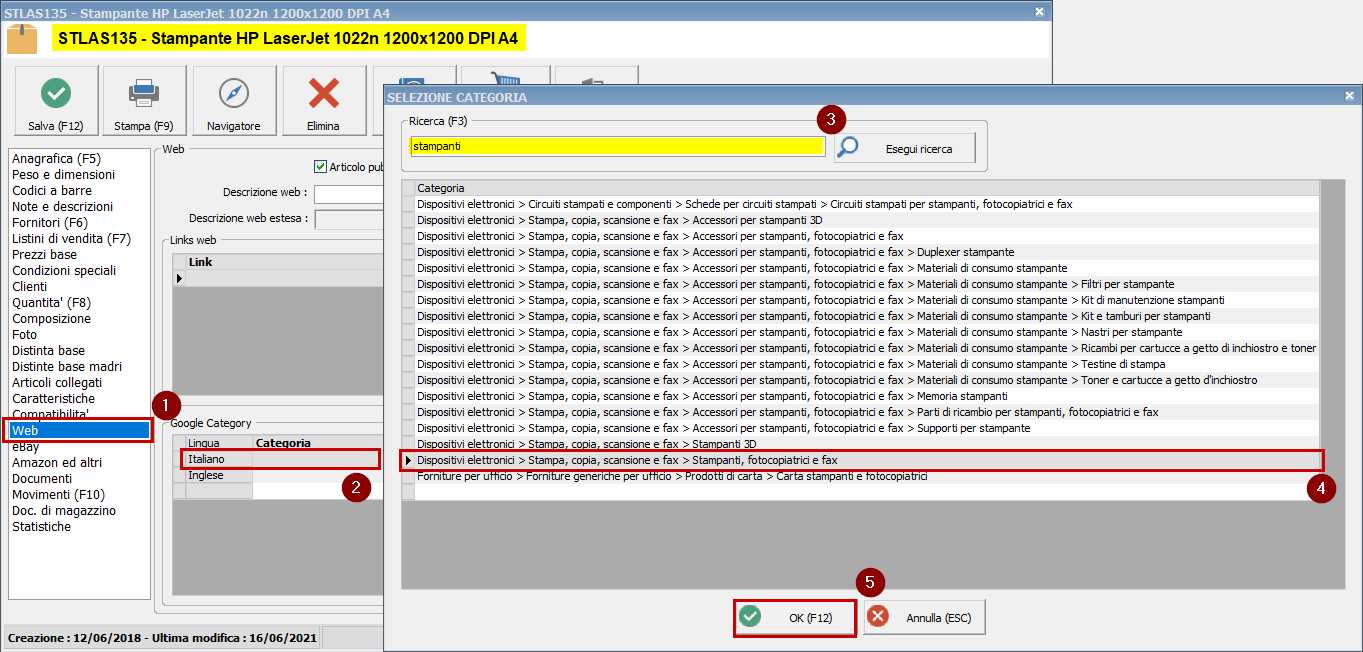Confirm the category with OK (F12)
The width and height of the screenshot is (1363, 652).
pos(796,618)
